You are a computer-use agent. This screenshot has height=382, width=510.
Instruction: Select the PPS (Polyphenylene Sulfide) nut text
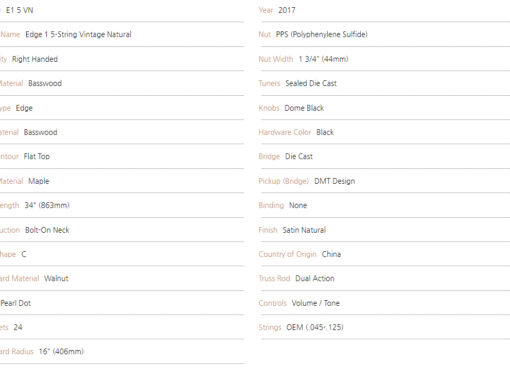pos(322,34)
